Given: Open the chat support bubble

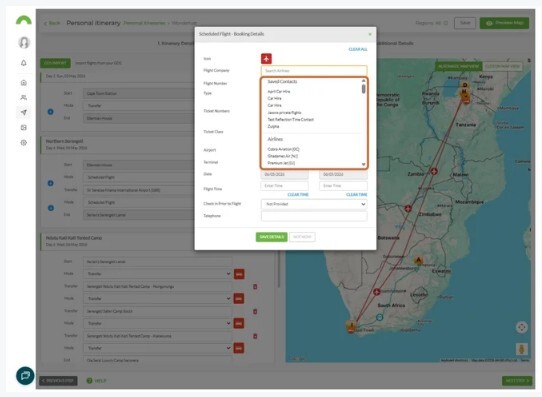Looking at the screenshot, I should point(25,376).
